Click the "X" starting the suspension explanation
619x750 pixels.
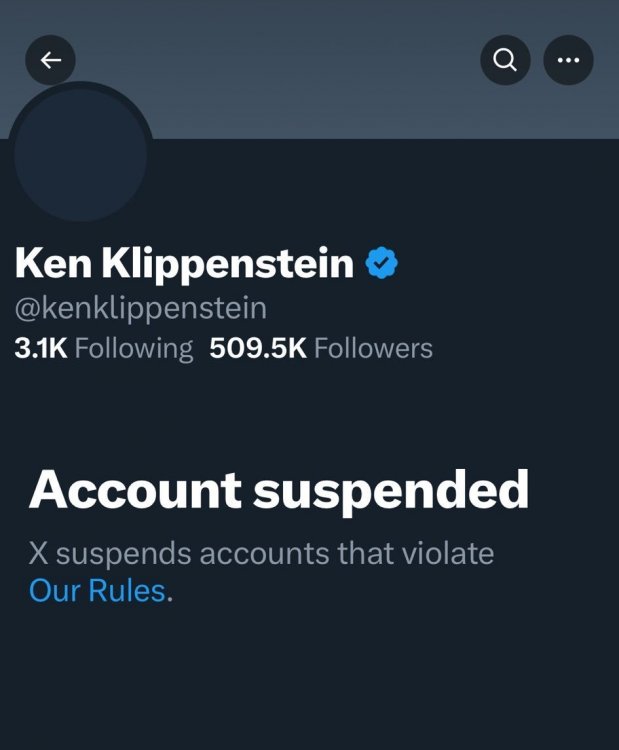[38, 553]
